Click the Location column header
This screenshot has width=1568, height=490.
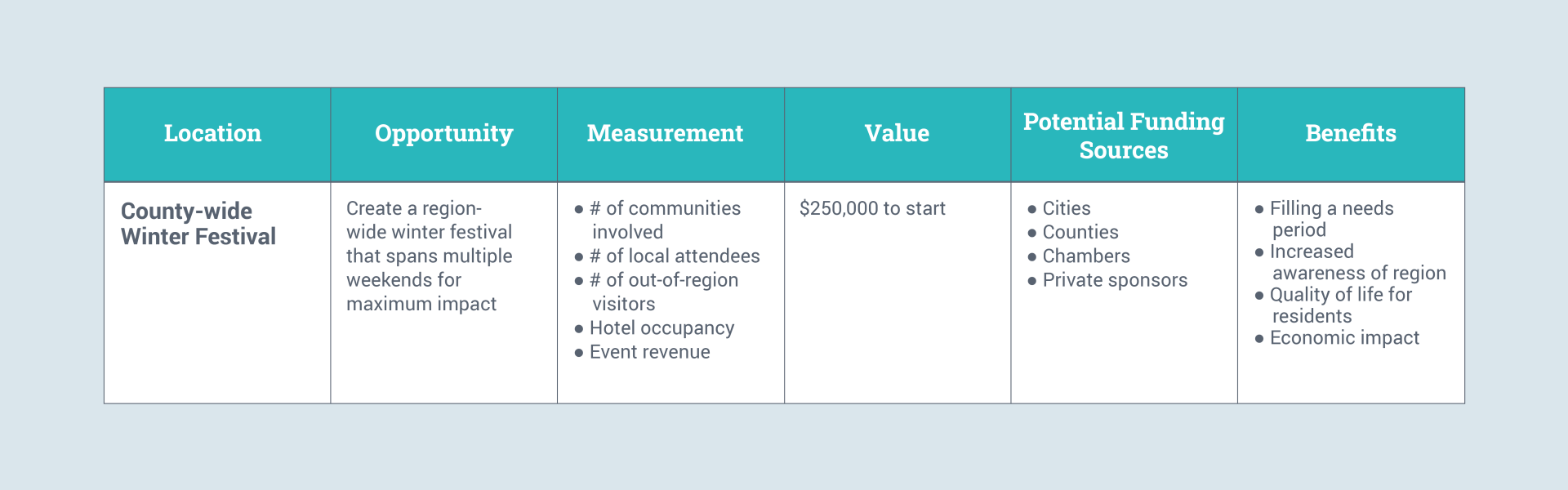pos(212,133)
